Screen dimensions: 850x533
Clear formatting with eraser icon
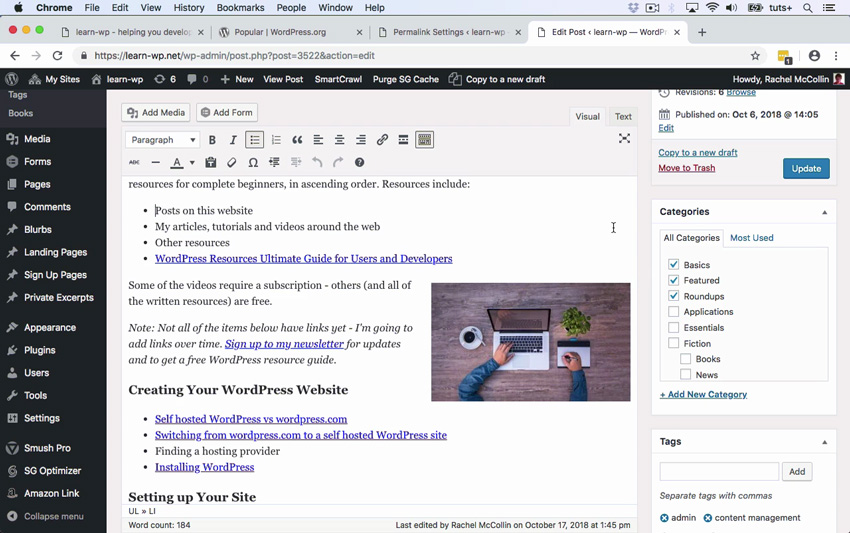click(x=232, y=162)
